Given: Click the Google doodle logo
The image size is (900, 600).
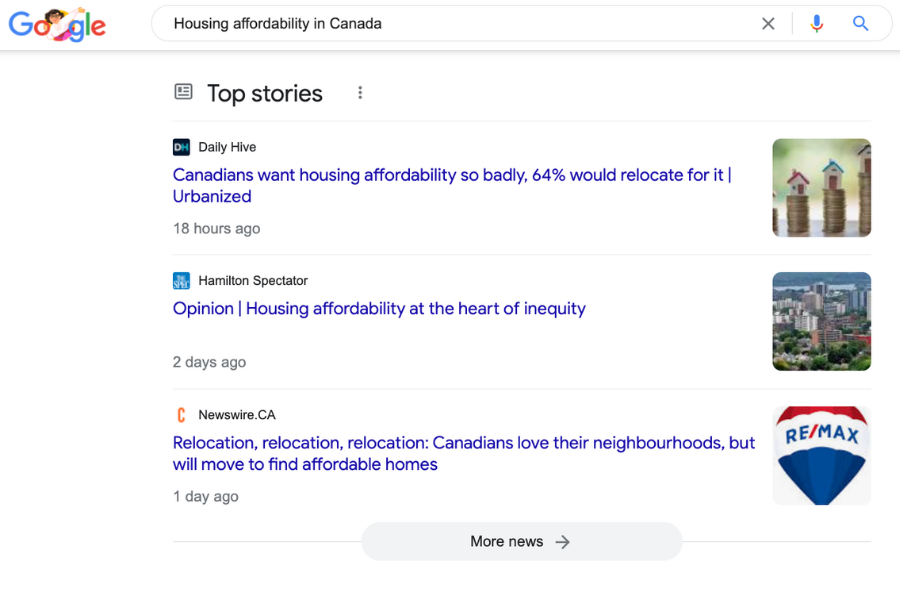Looking at the screenshot, I should (57, 24).
